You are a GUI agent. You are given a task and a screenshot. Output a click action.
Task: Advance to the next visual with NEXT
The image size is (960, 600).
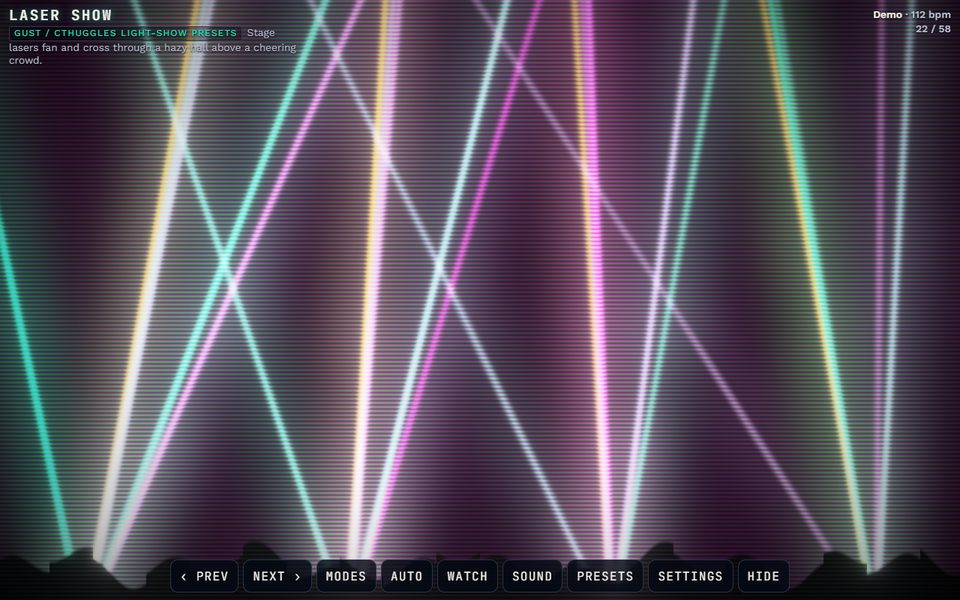click(x=277, y=576)
